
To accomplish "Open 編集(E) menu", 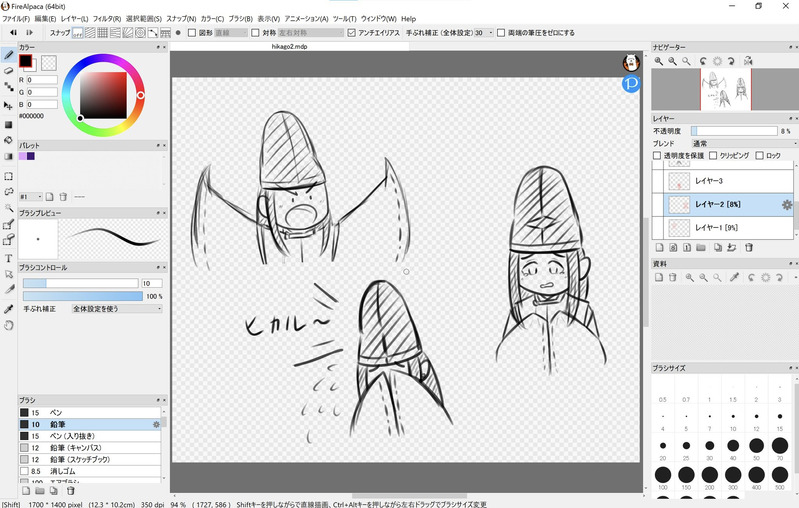I will pyautogui.click(x=45, y=19).
